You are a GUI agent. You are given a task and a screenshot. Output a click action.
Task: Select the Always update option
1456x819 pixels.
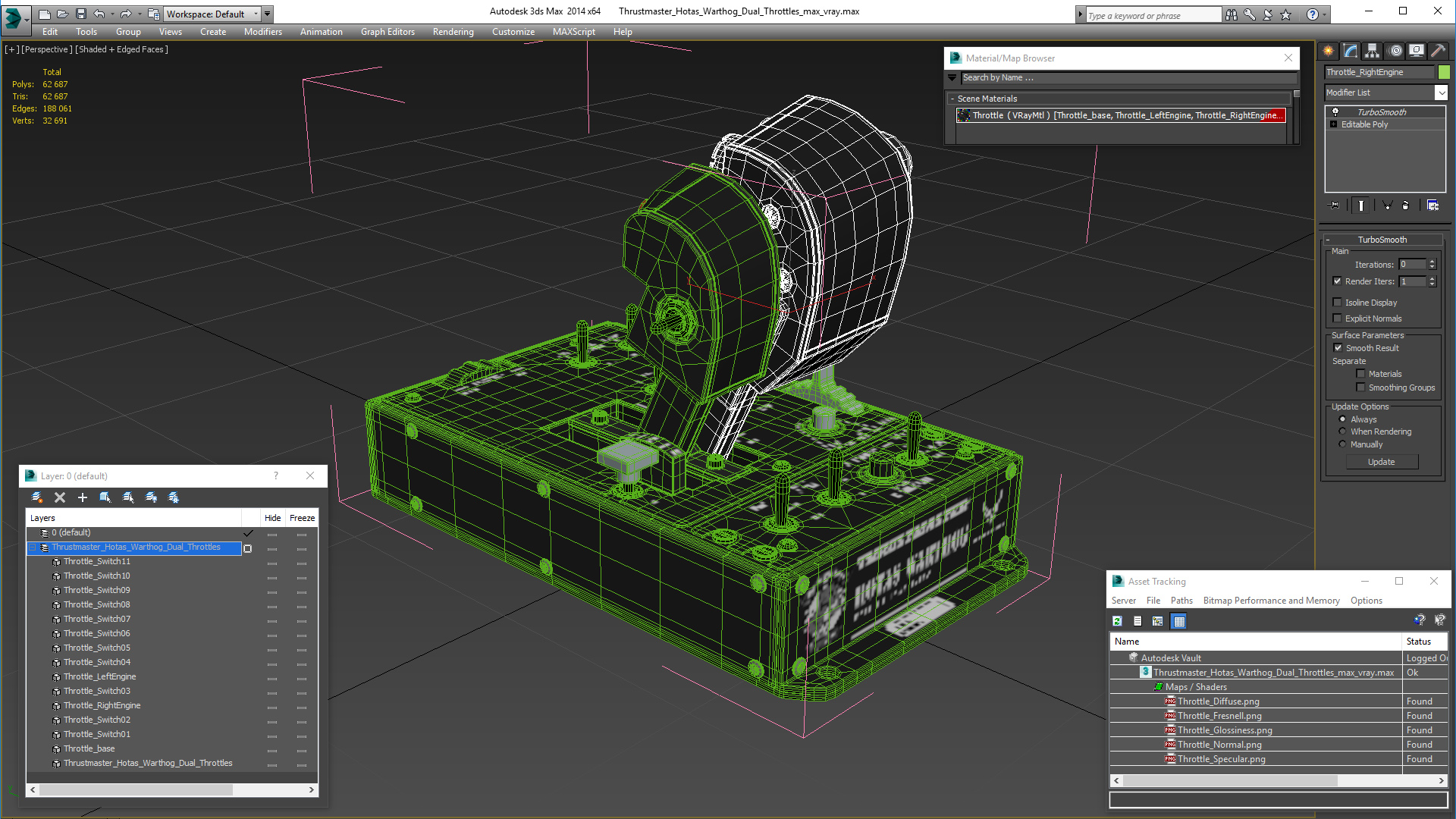1343,419
